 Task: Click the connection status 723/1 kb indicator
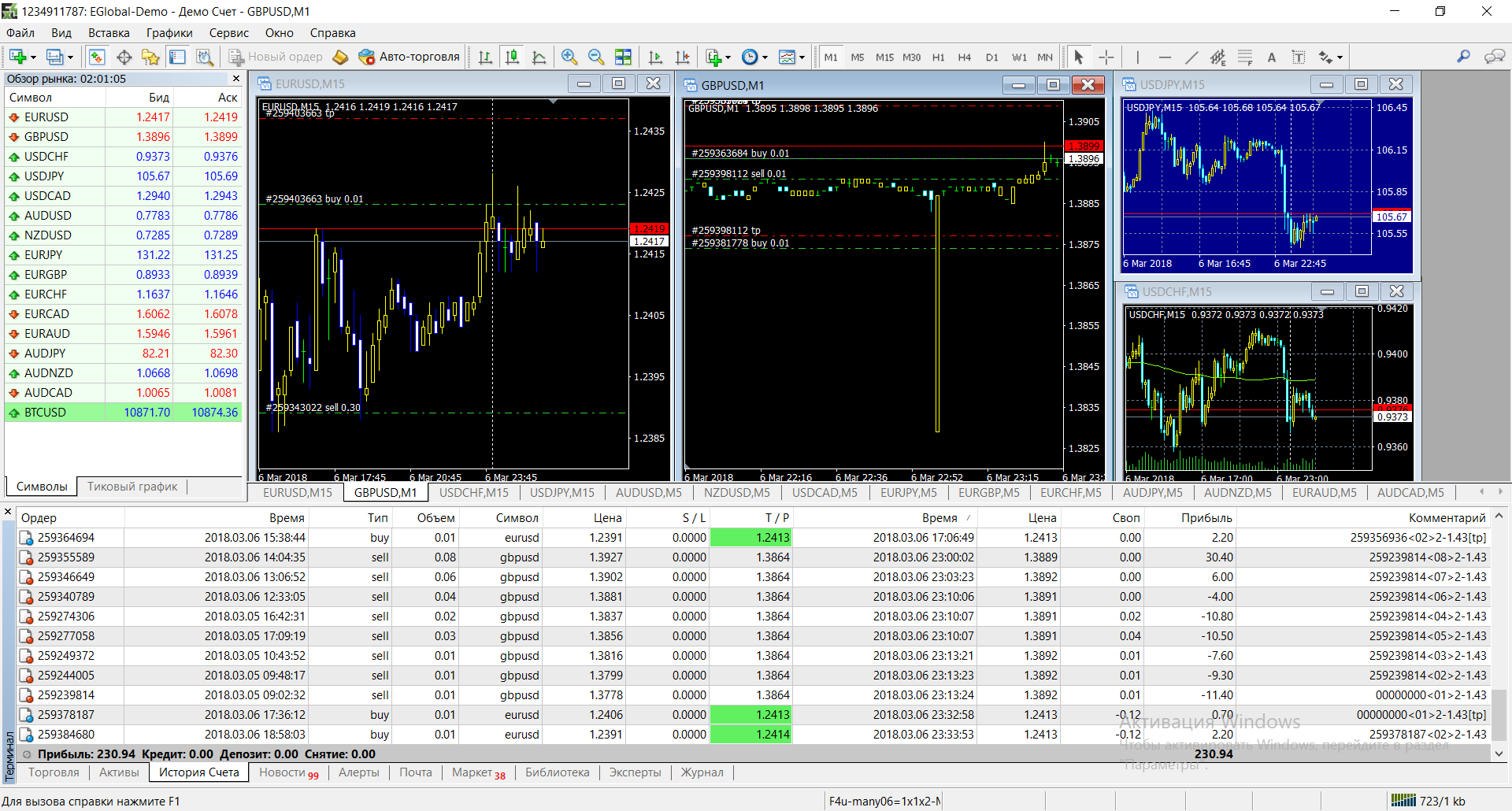(1429, 801)
